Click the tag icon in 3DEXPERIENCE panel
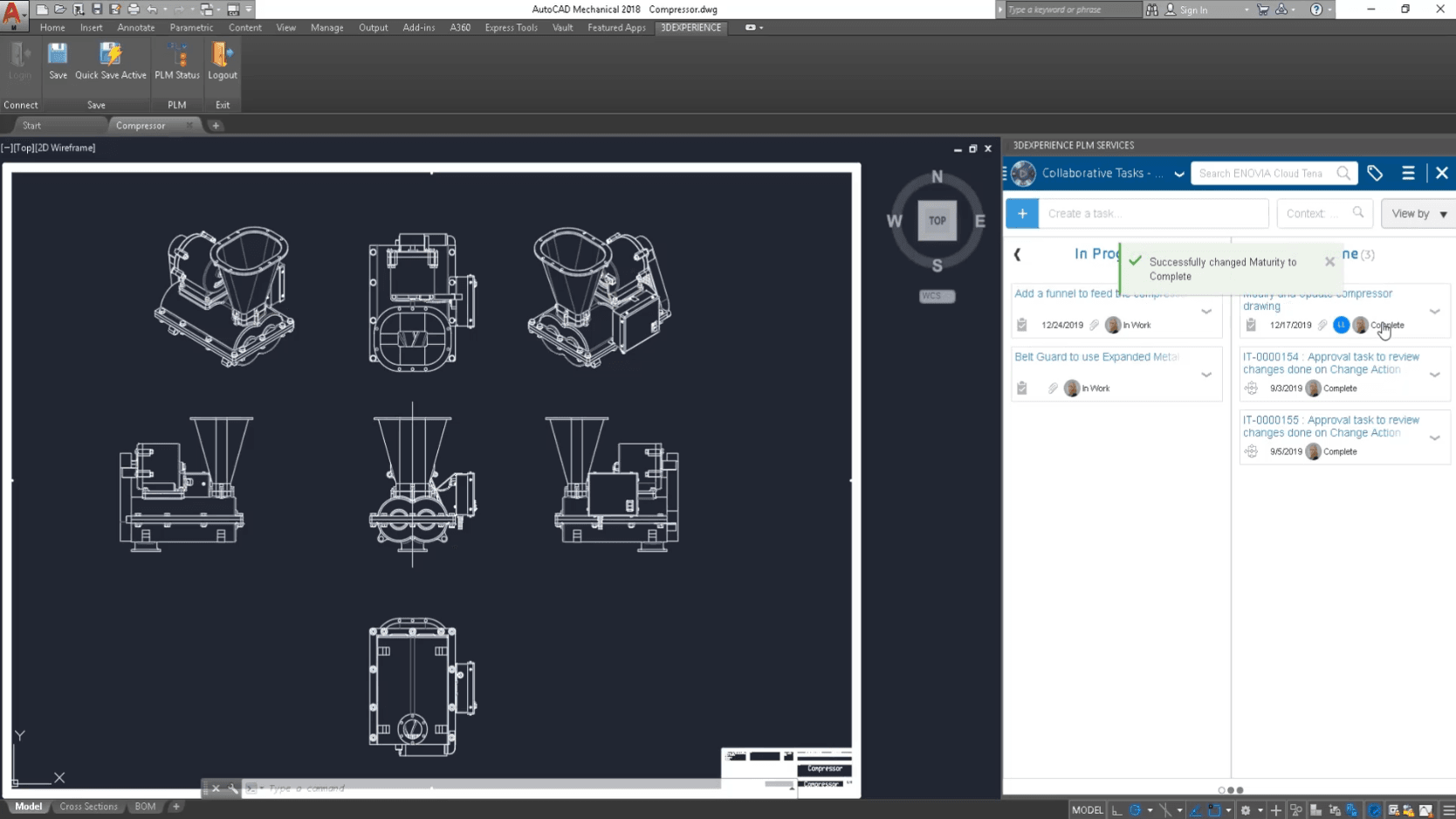The width and height of the screenshot is (1456, 819). (x=1375, y=173)
